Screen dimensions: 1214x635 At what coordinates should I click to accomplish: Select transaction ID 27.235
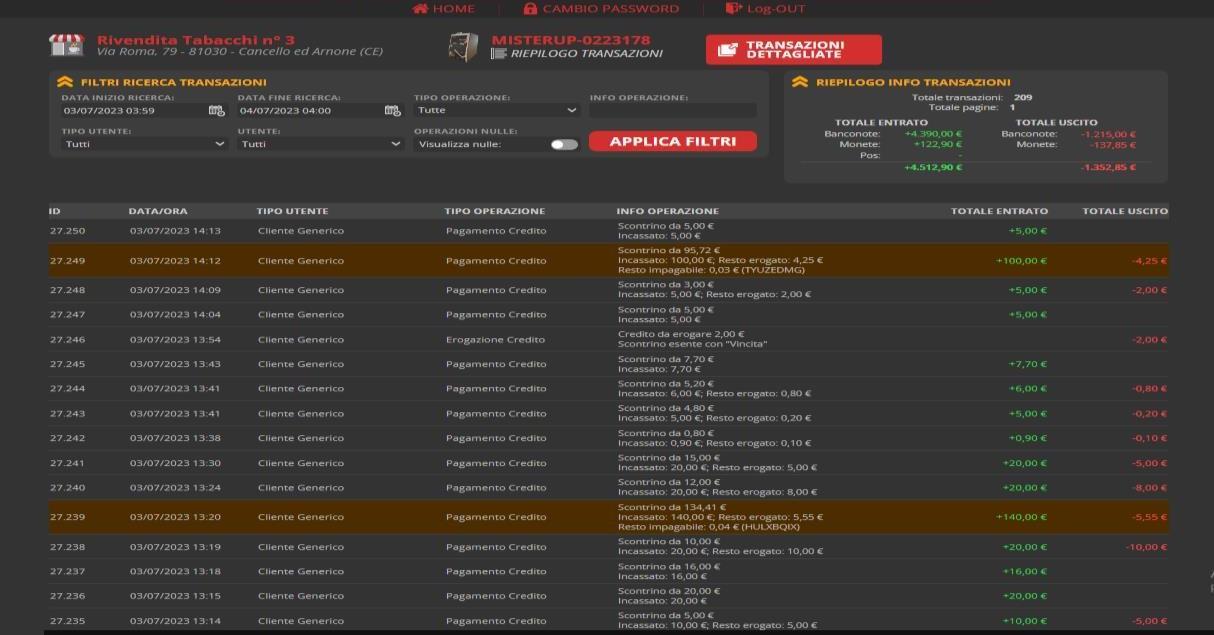[67, 621]
